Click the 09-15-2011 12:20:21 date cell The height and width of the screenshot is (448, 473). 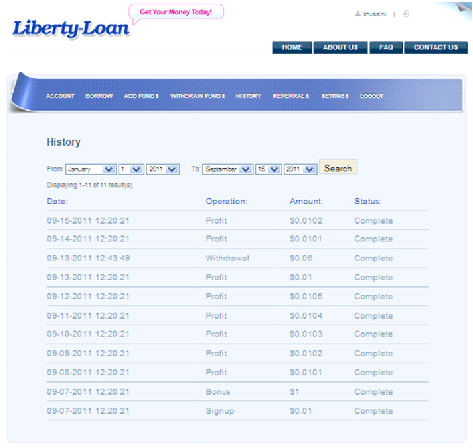click(88, 221)
